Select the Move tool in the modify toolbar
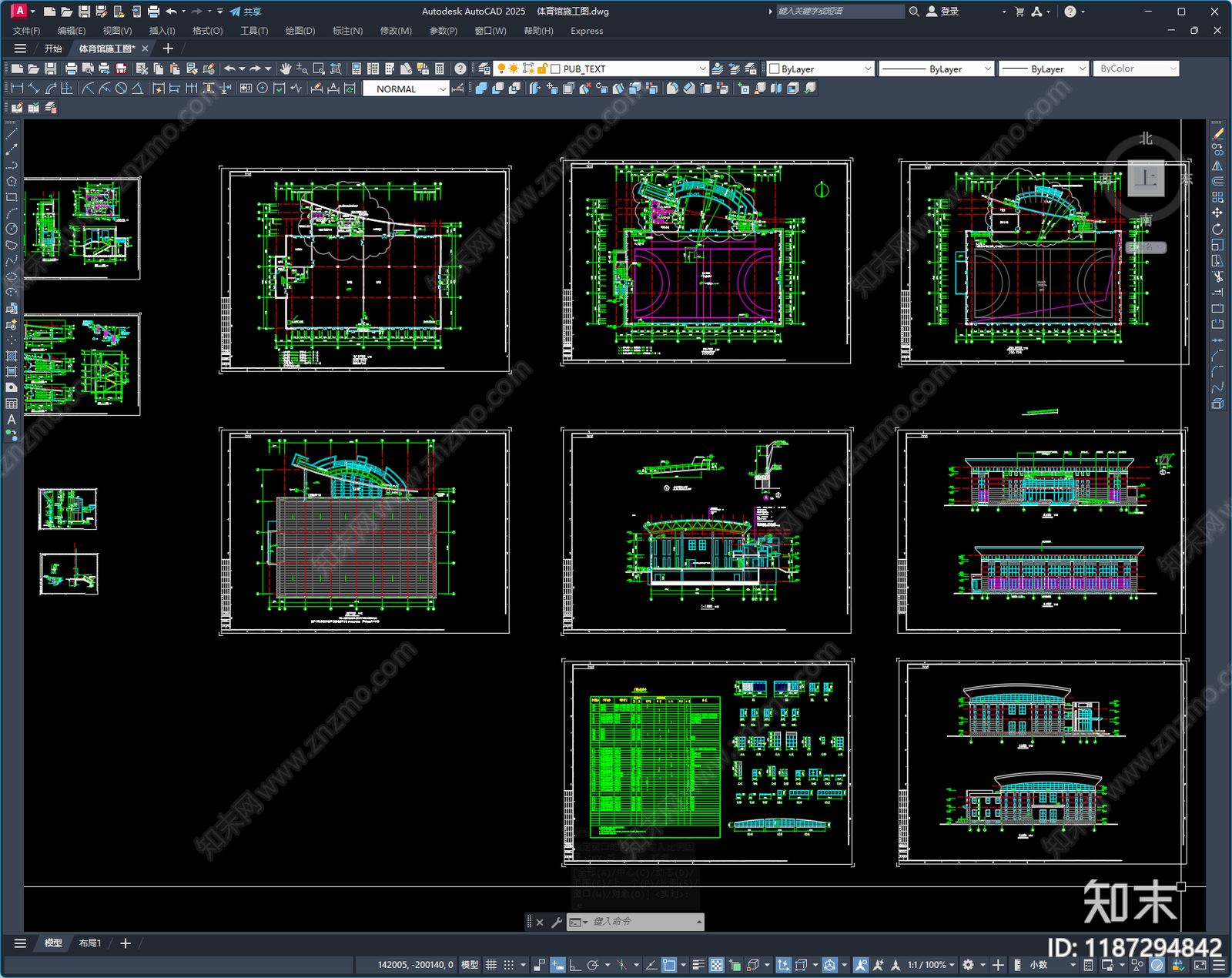 (1217, 213)
